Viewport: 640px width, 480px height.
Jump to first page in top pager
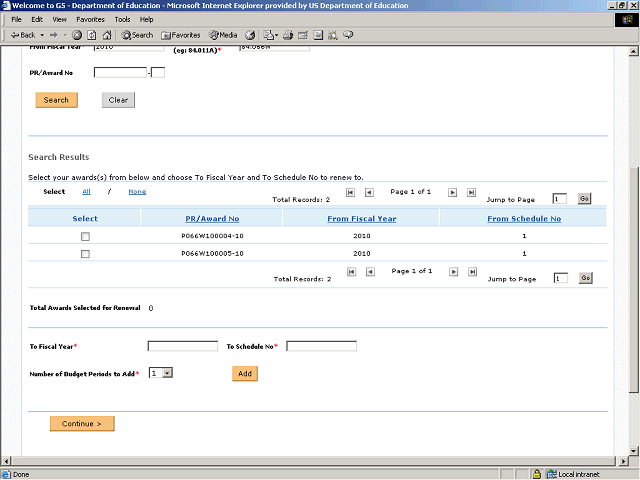pos(350,191)
